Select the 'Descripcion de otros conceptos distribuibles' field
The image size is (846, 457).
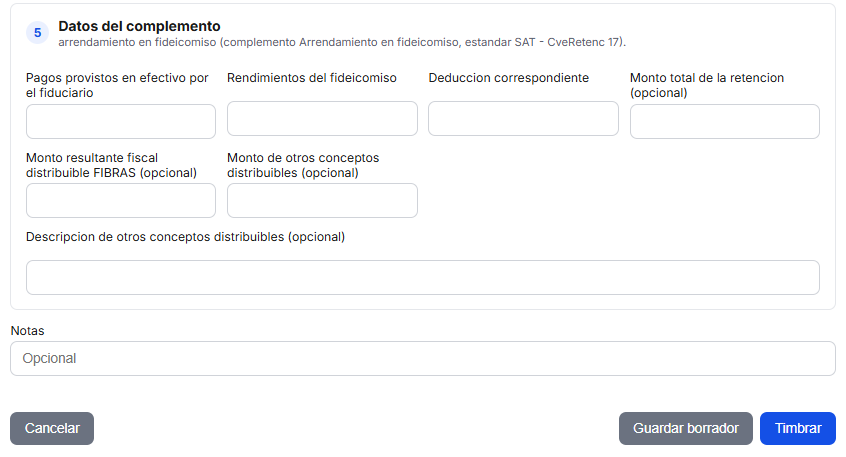click(x=423, y=277)
